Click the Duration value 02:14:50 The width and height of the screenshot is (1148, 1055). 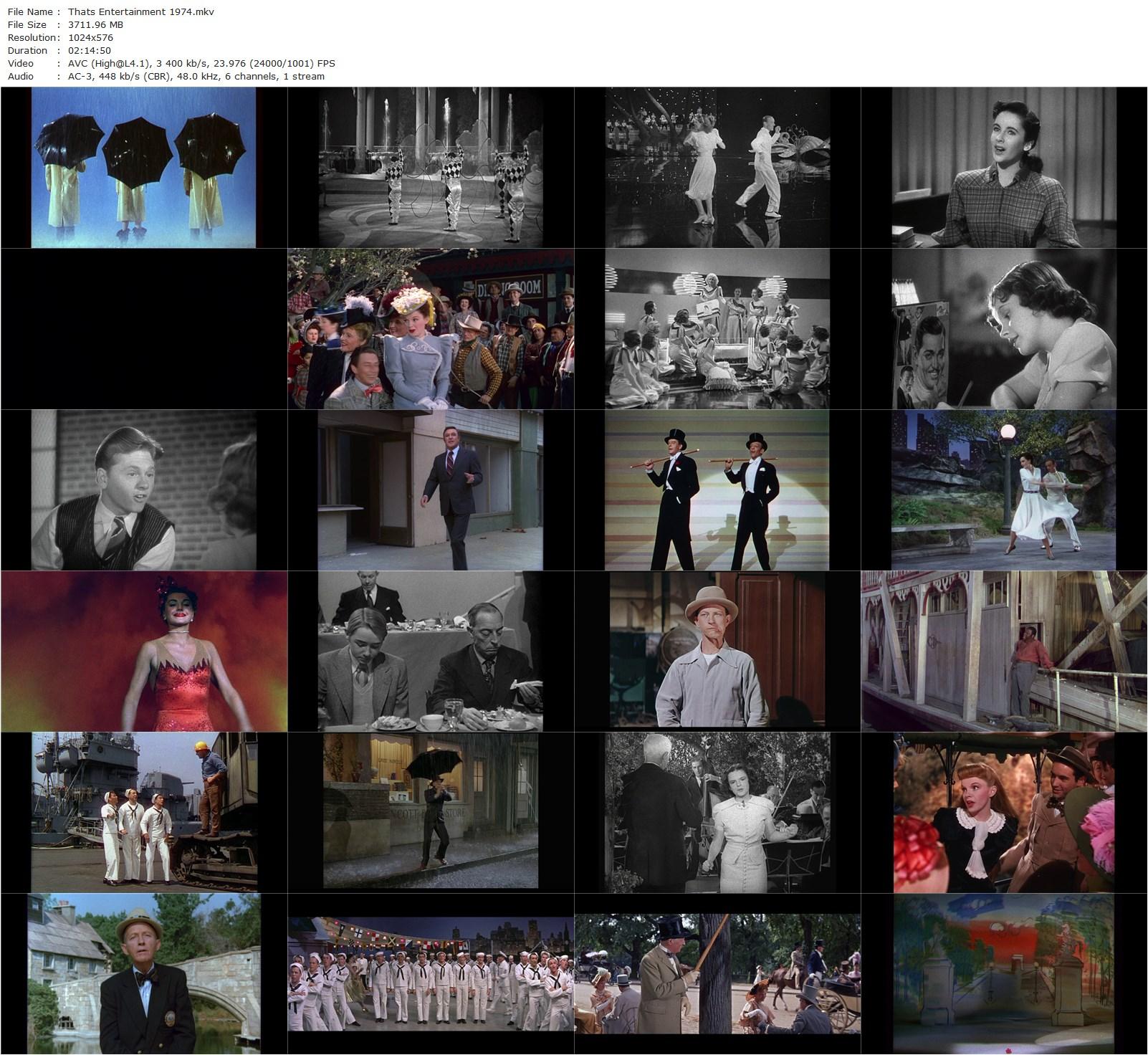(89, 50)
